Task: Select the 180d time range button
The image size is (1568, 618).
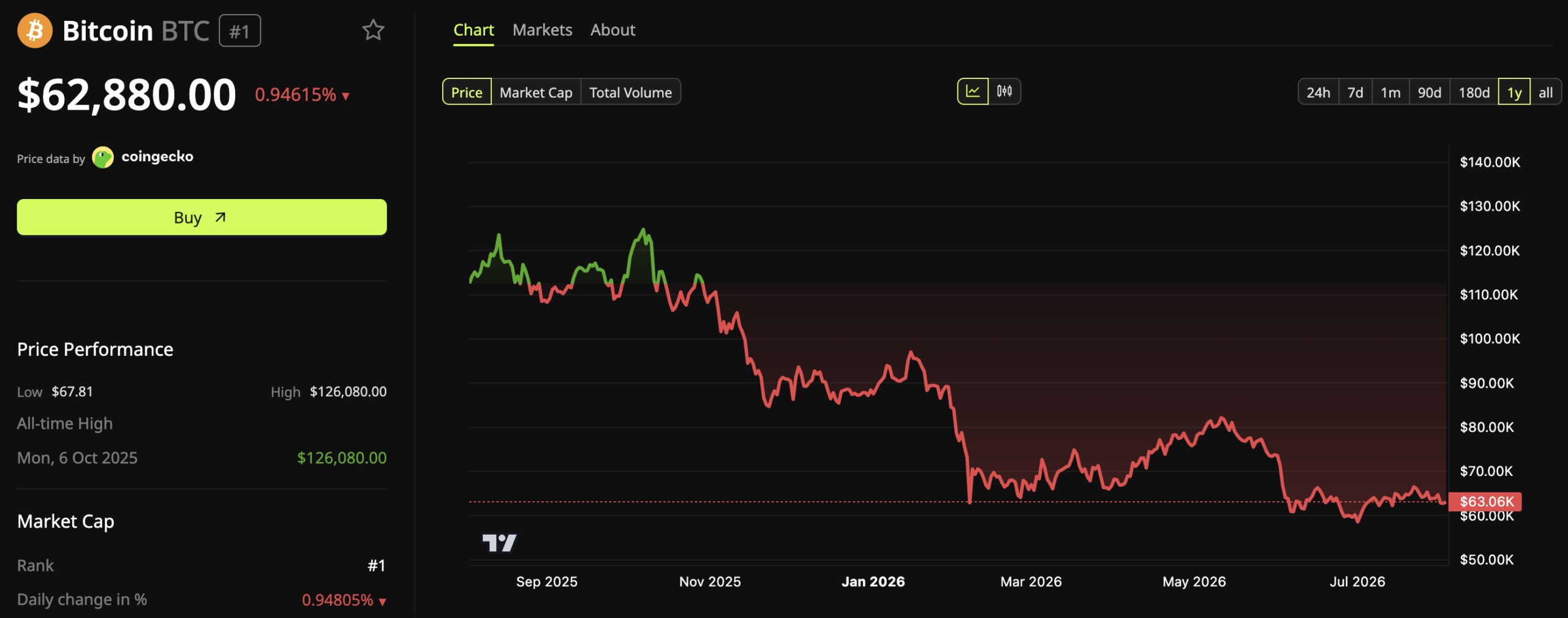Action: click(1474, 92)
